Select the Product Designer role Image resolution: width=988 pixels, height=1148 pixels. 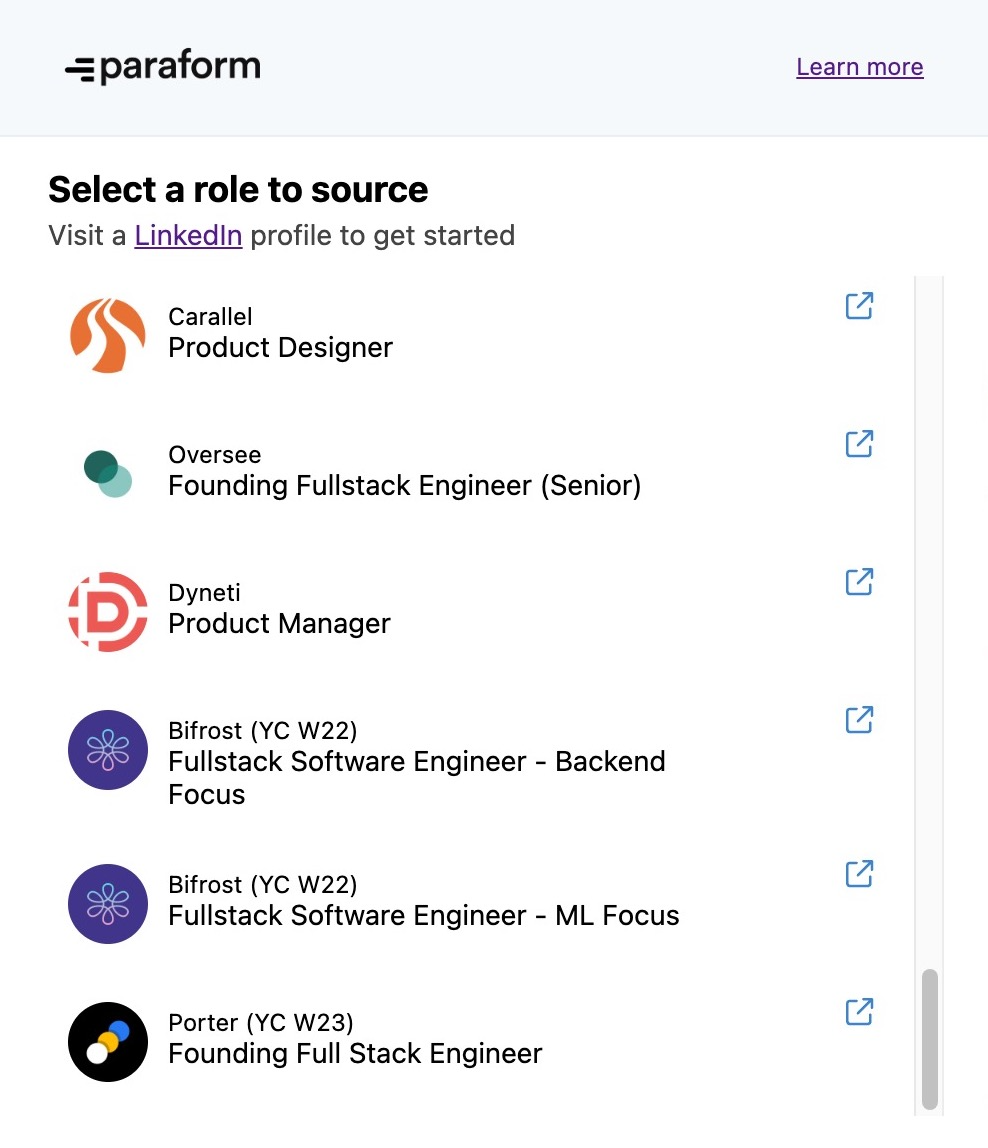click(281, 348)
